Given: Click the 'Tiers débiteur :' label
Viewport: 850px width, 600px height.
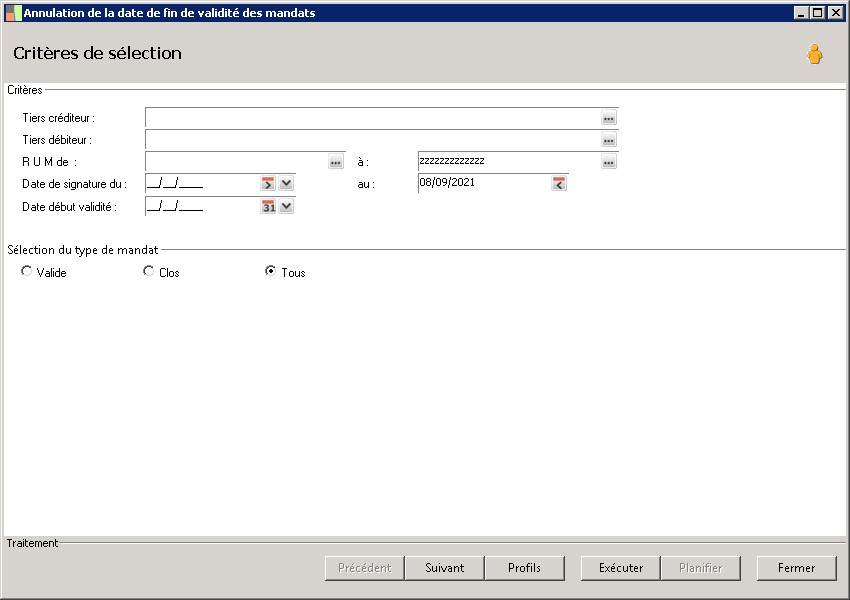Looking at the screenshot, I should point(57,140).
